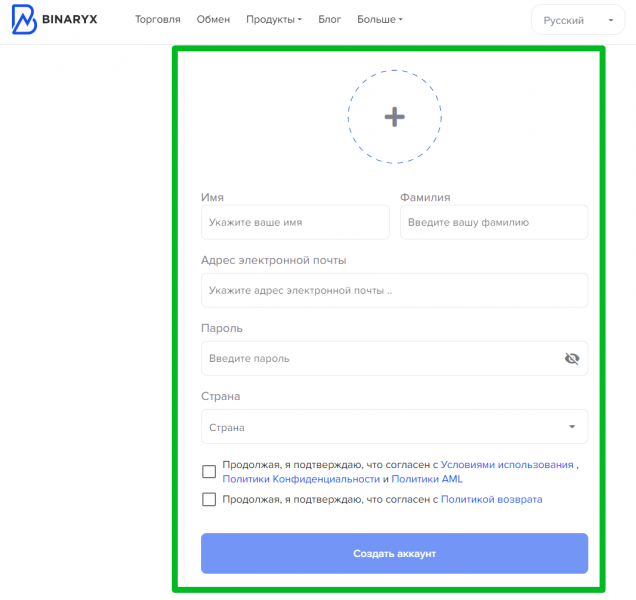Viewport: 636px width, 600px height.
Task: Focus the Пароль password field
Action: coord(394,359)
